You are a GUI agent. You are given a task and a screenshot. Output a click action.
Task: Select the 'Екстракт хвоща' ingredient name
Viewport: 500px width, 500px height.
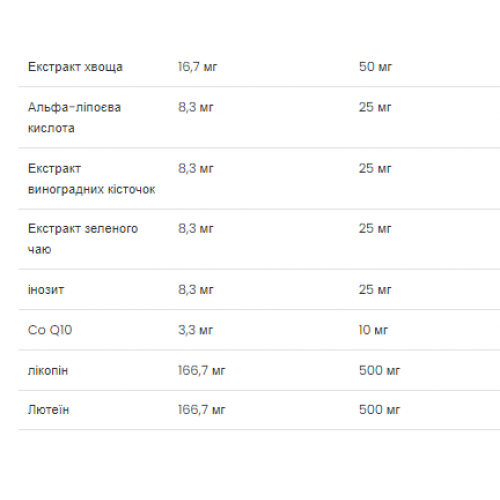click(x=75, y=67)
